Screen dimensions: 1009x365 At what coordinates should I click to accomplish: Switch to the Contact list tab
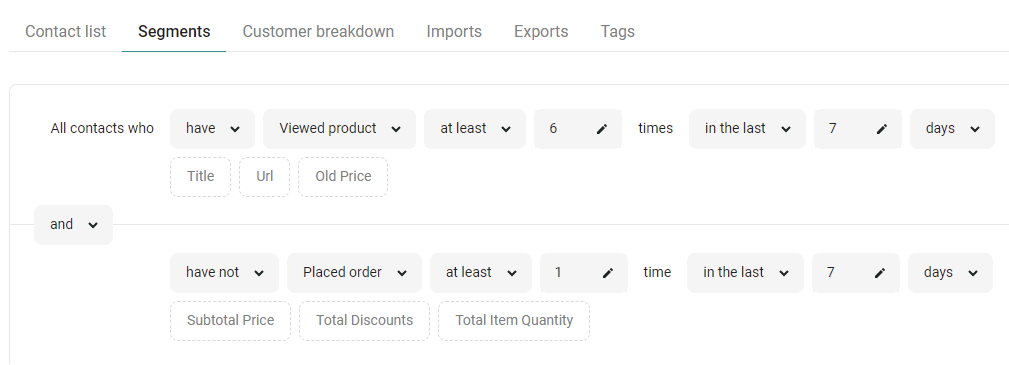tap(66, 32)
